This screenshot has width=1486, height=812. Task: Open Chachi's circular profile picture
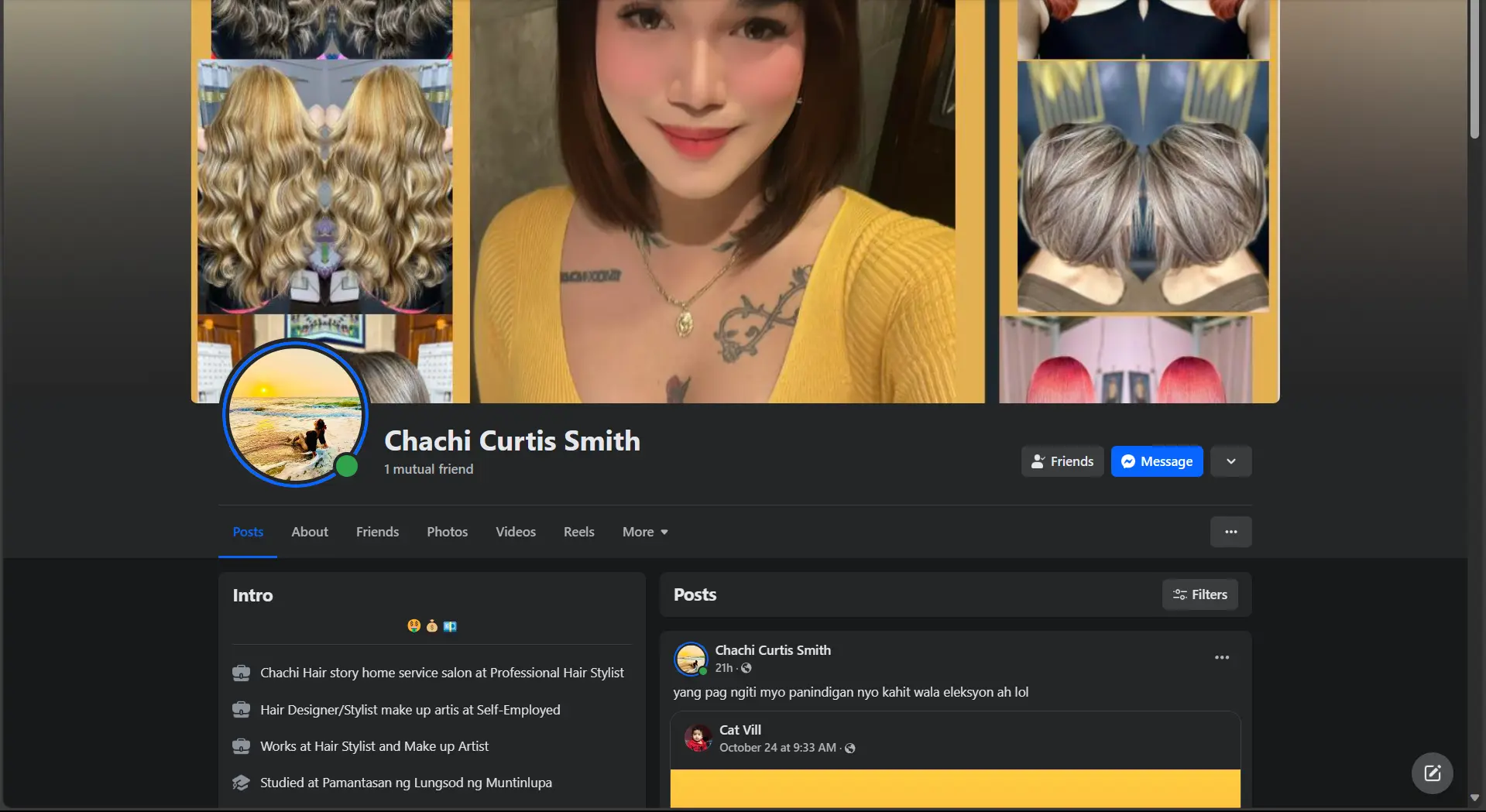coord(296,414)
